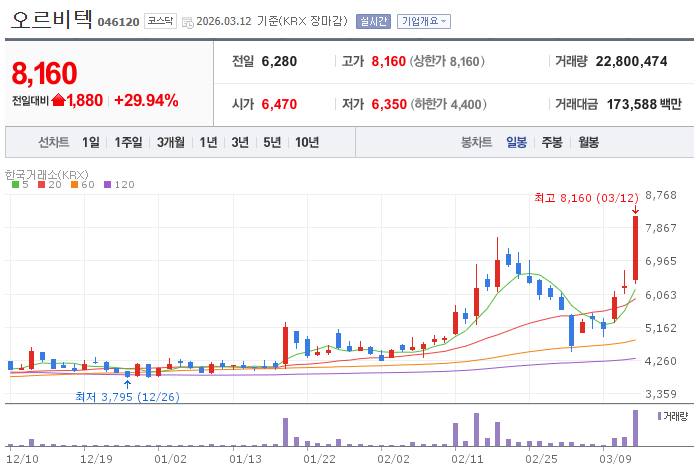Click the 오르비텍 stock name

[x=51, y=19]
